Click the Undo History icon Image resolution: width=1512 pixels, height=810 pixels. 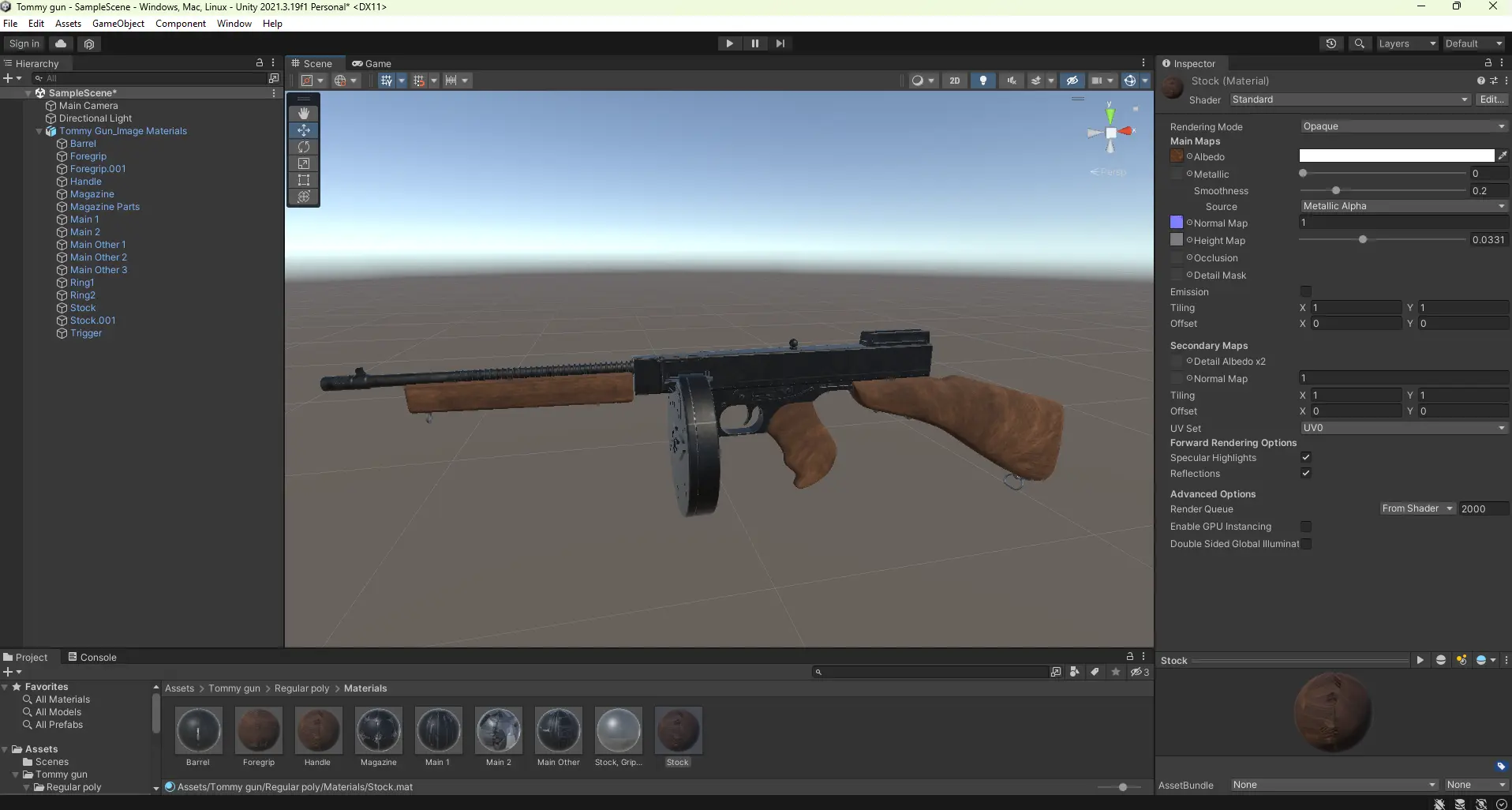pos(1331,43)
